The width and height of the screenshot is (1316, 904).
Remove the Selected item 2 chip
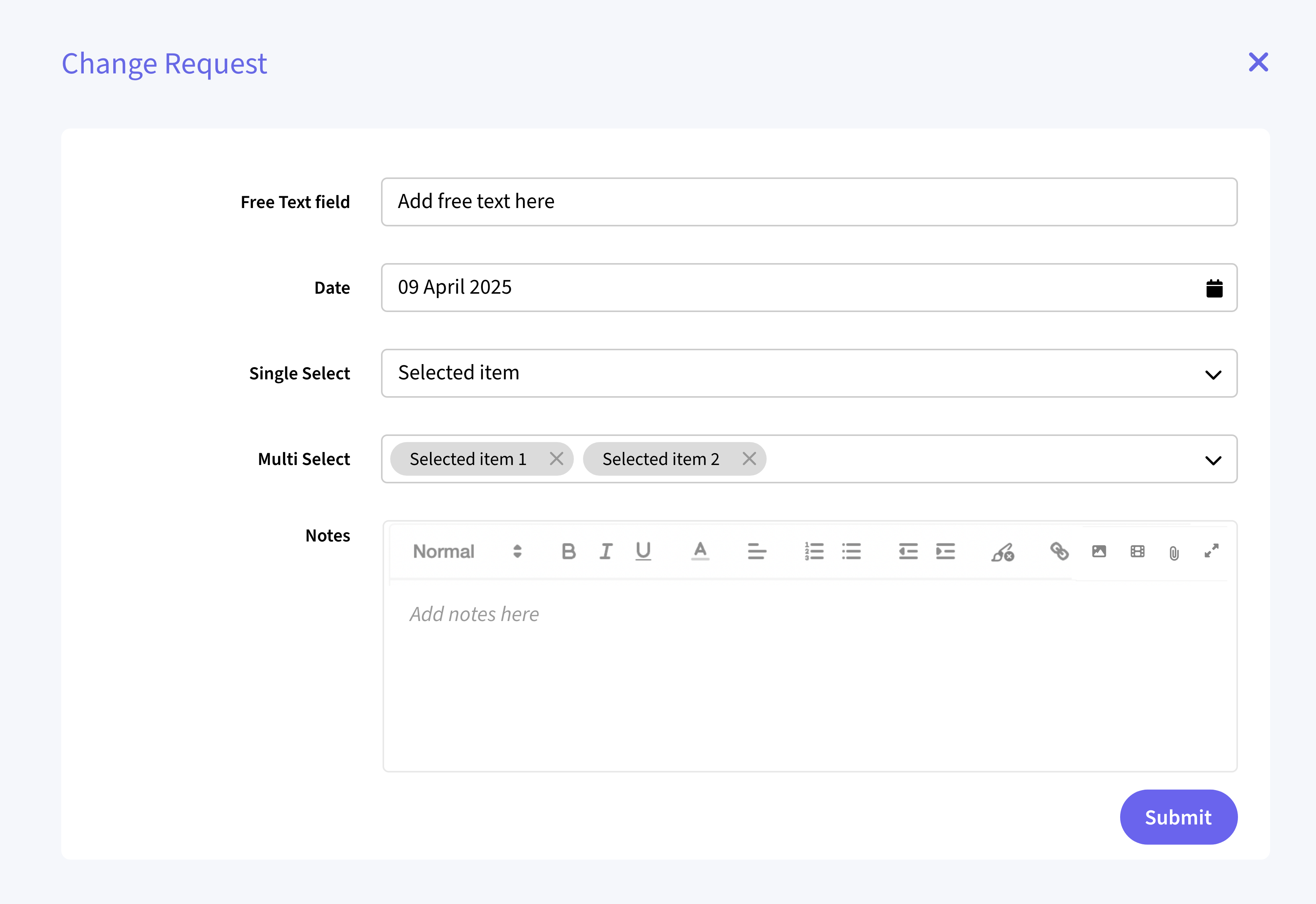[x=749, y=459]
